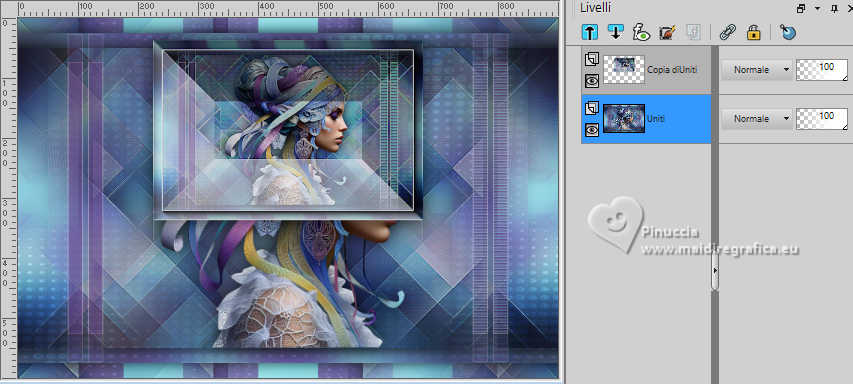Toggle visibility of the Uniti layer
The width and height of the screenshot is (853, 384).
point(592,129)
